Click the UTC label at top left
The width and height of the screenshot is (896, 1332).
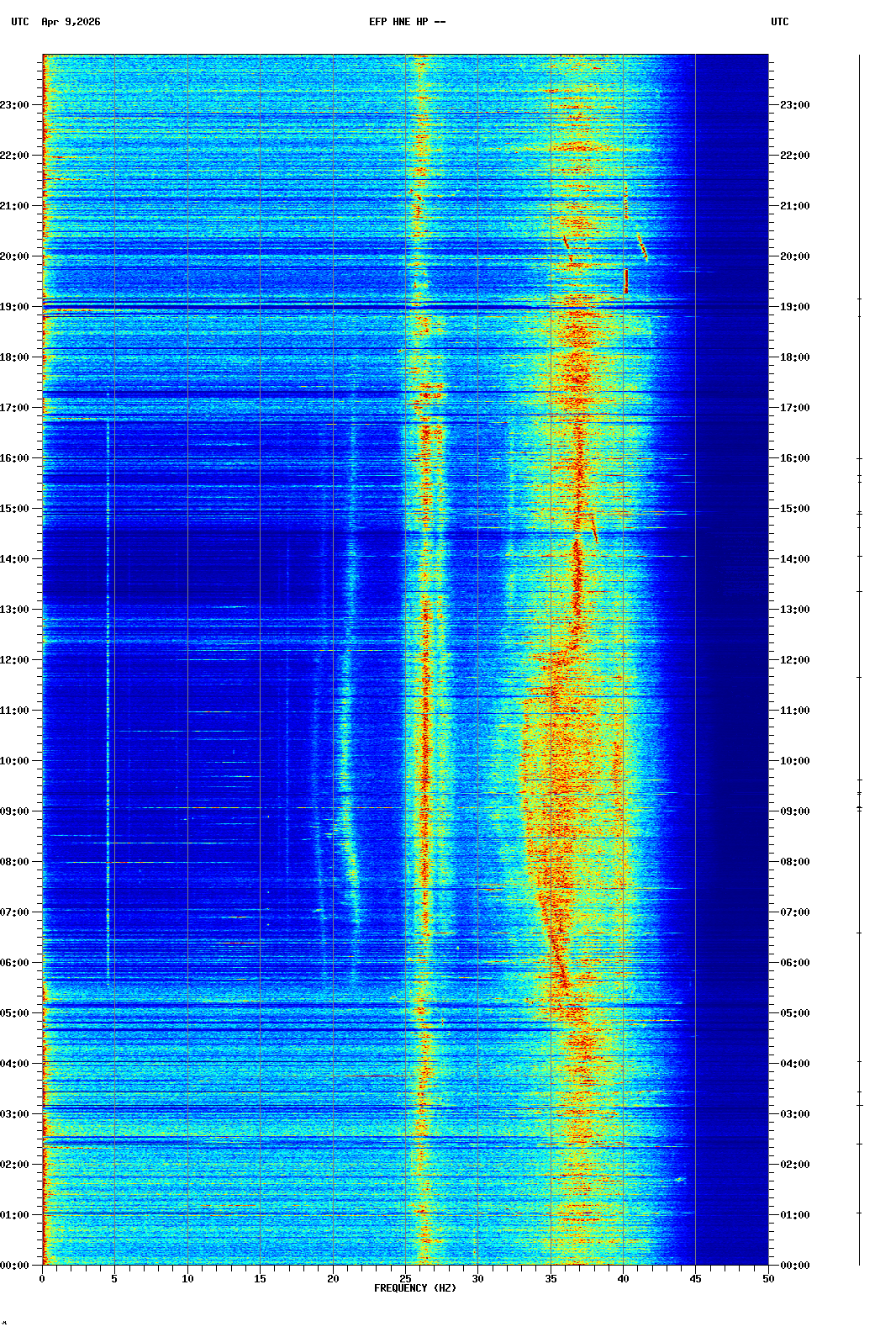coord(20,22)
